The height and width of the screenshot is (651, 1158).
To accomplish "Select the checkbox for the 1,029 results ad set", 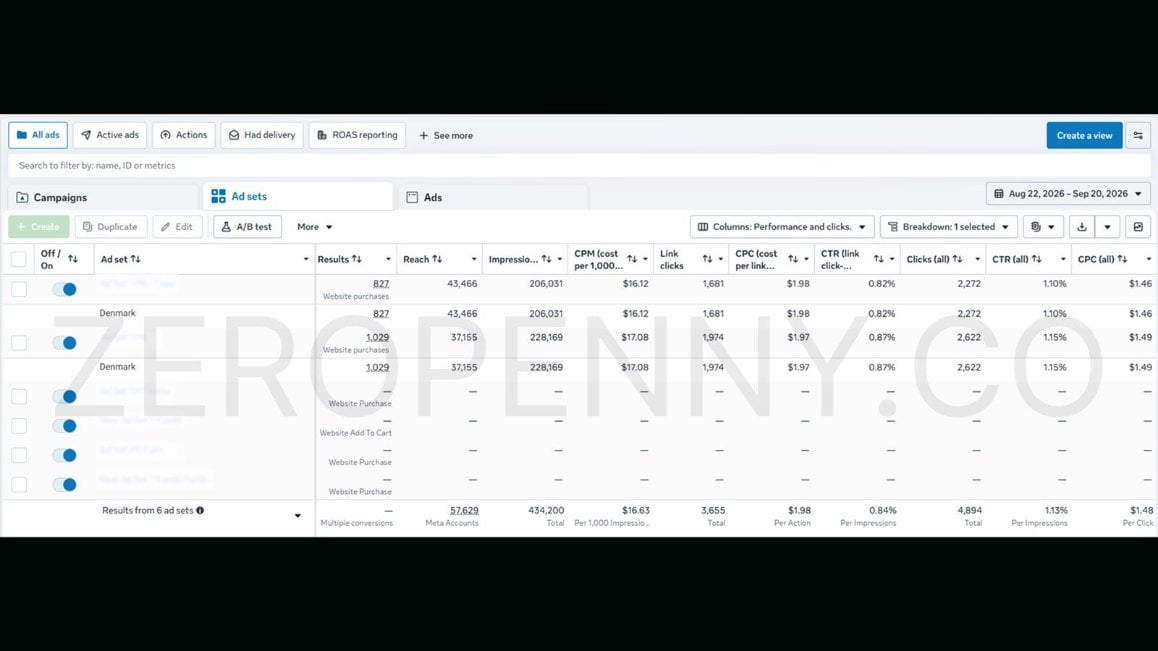I will (x=18, y=343).
